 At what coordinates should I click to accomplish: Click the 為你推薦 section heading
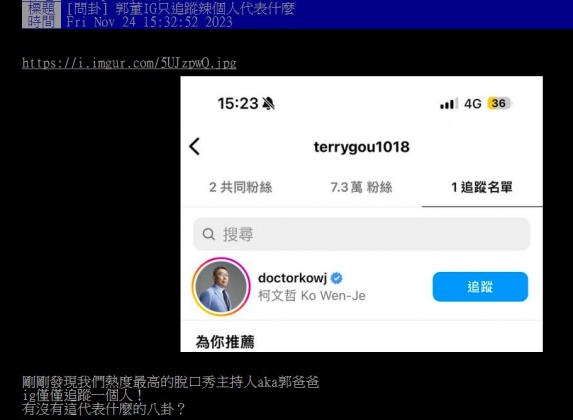(225, 342)
